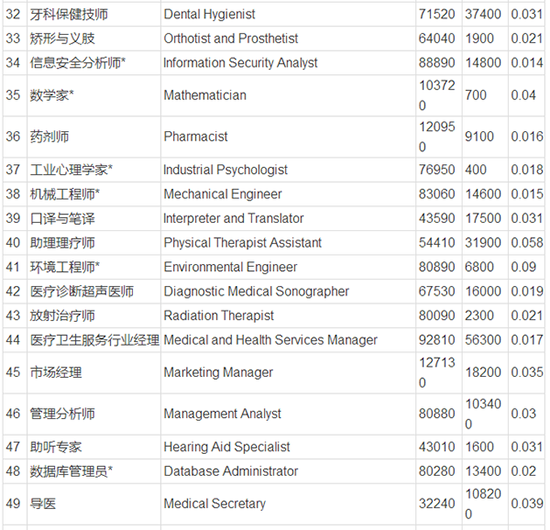Select row number 40
This screenshot has width=550, height=530.
(x=13, y=243)
